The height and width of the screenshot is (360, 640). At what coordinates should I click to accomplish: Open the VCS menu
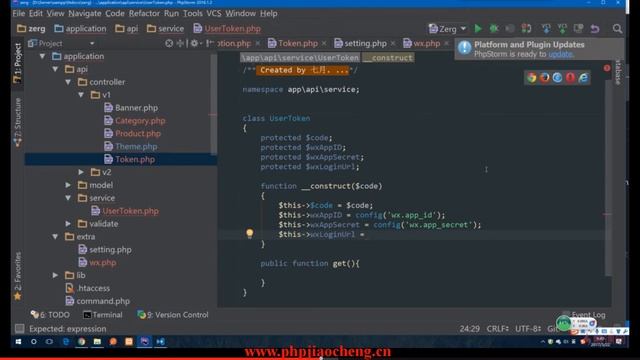[x=213, y=13]
